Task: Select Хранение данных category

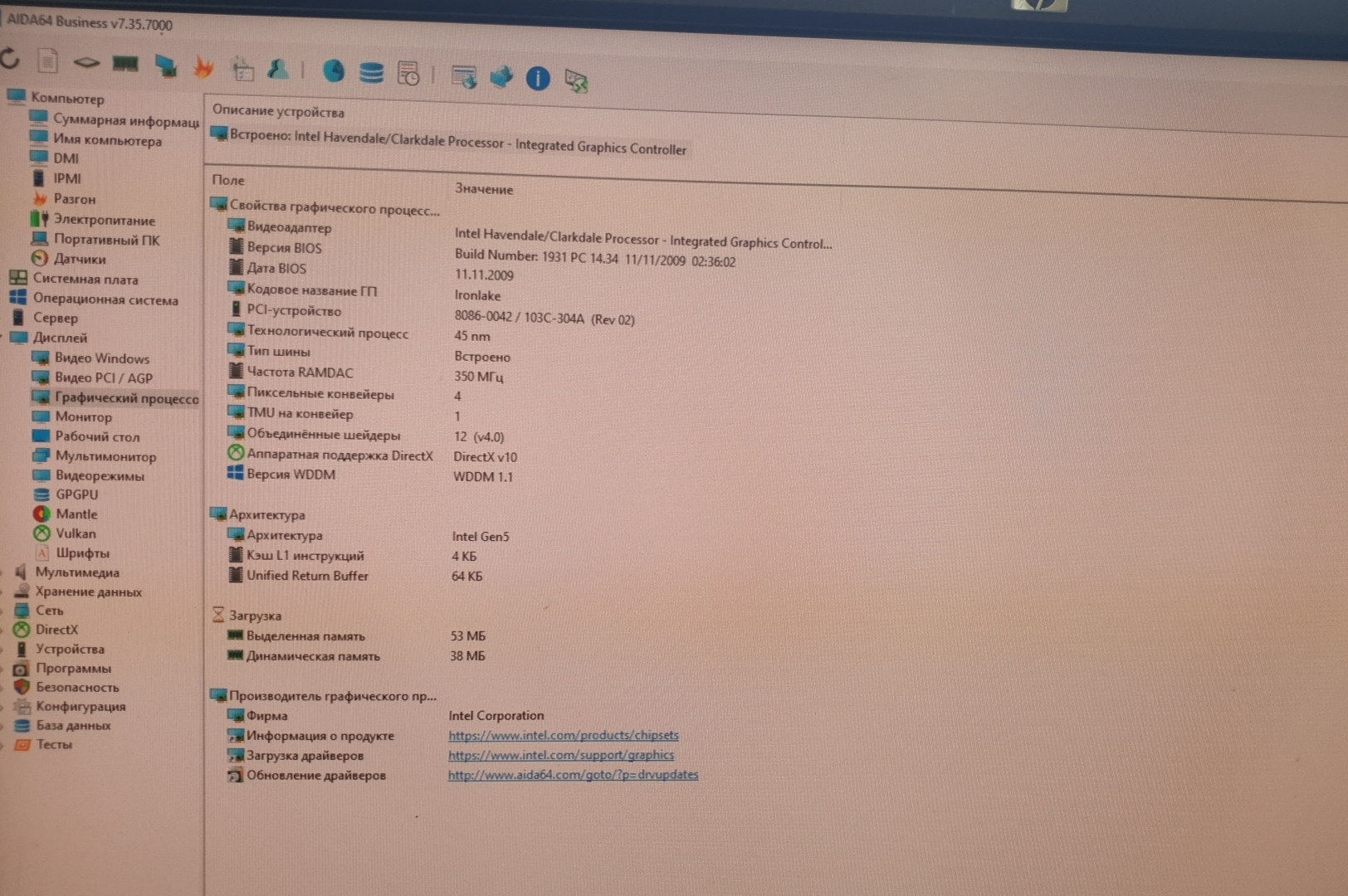Action: [79, 592]
